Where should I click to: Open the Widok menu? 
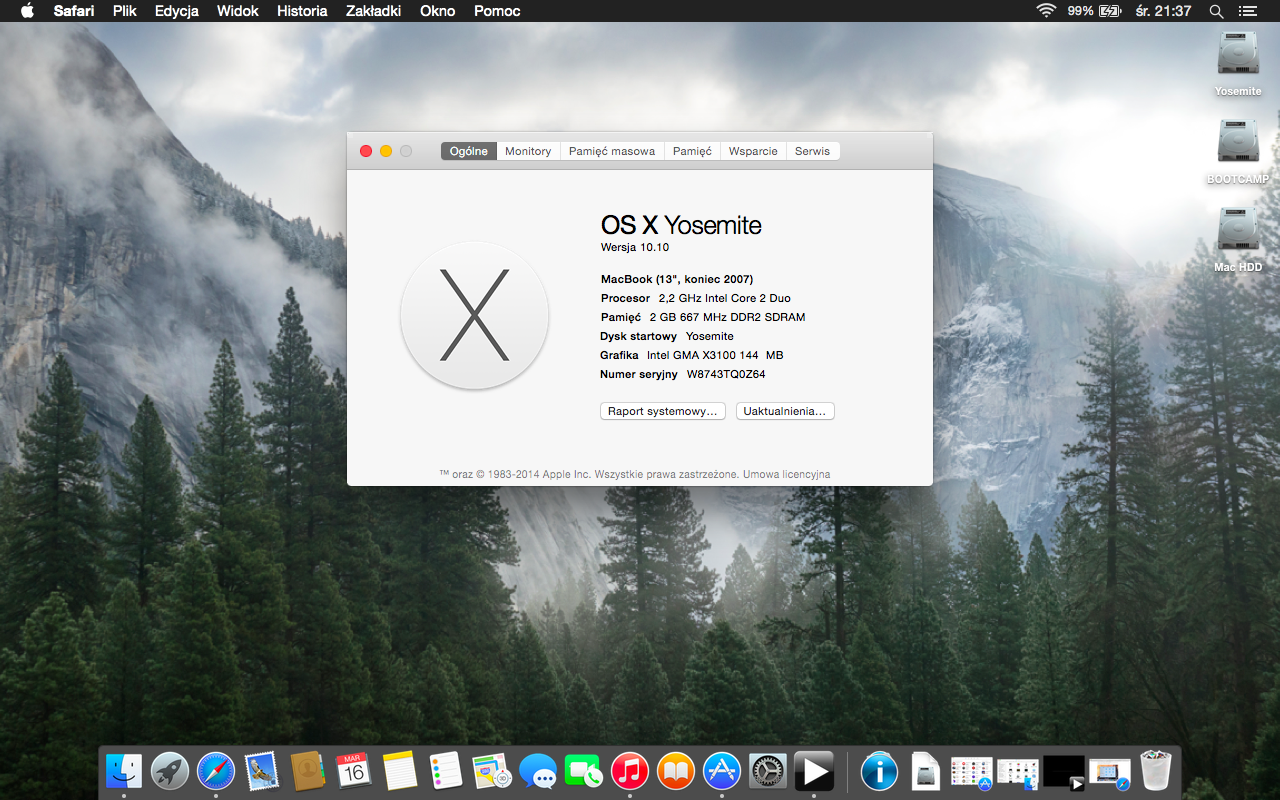pyautogui.click(x=238, y=11)
